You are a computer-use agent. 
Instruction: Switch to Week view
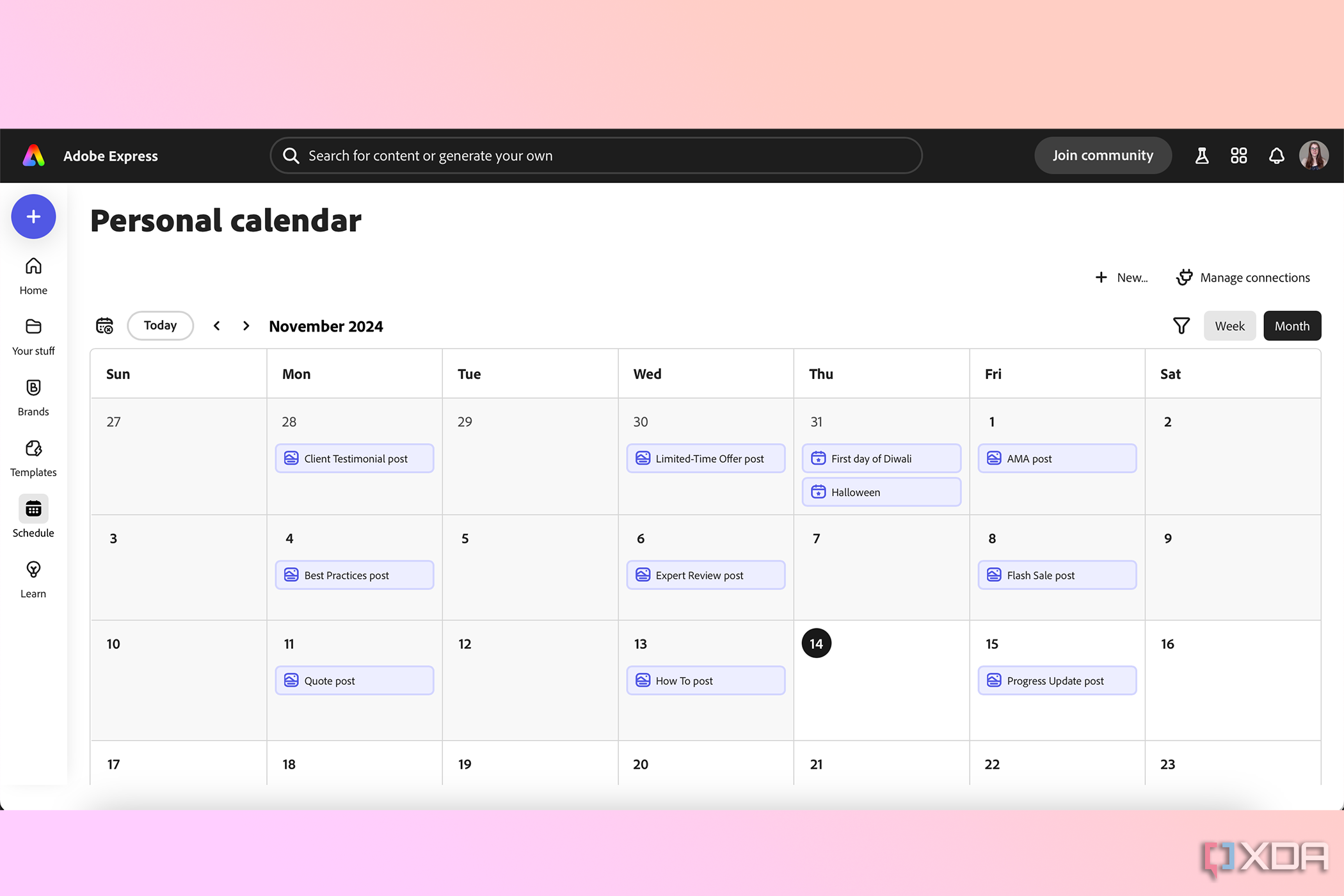(x=1229, y=325)
